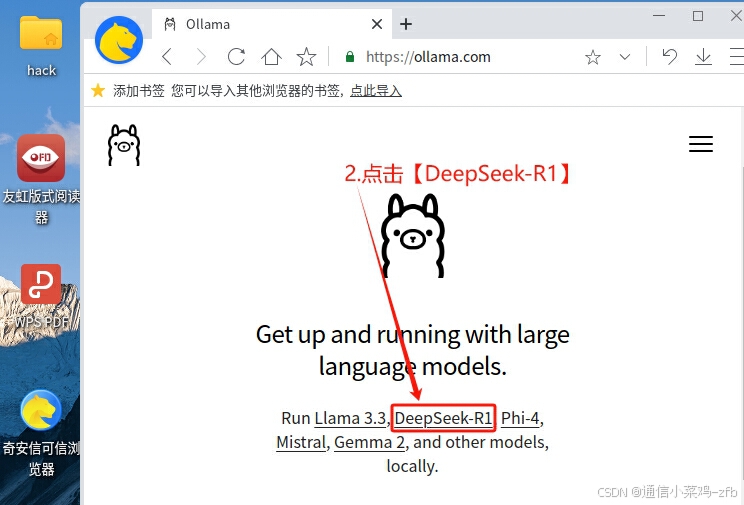Open the Llama 3.3 link

(x=350, y=418)
